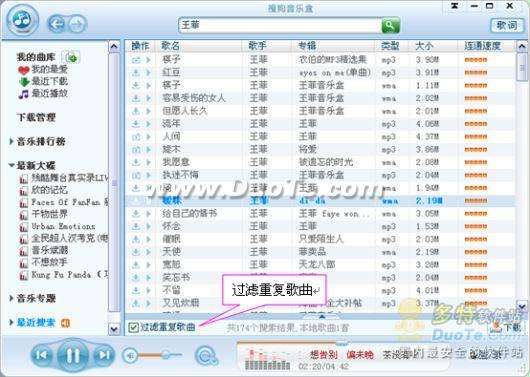Click download icon for 我愿意 row
This screenshot has width=530, height=377.
136,162
